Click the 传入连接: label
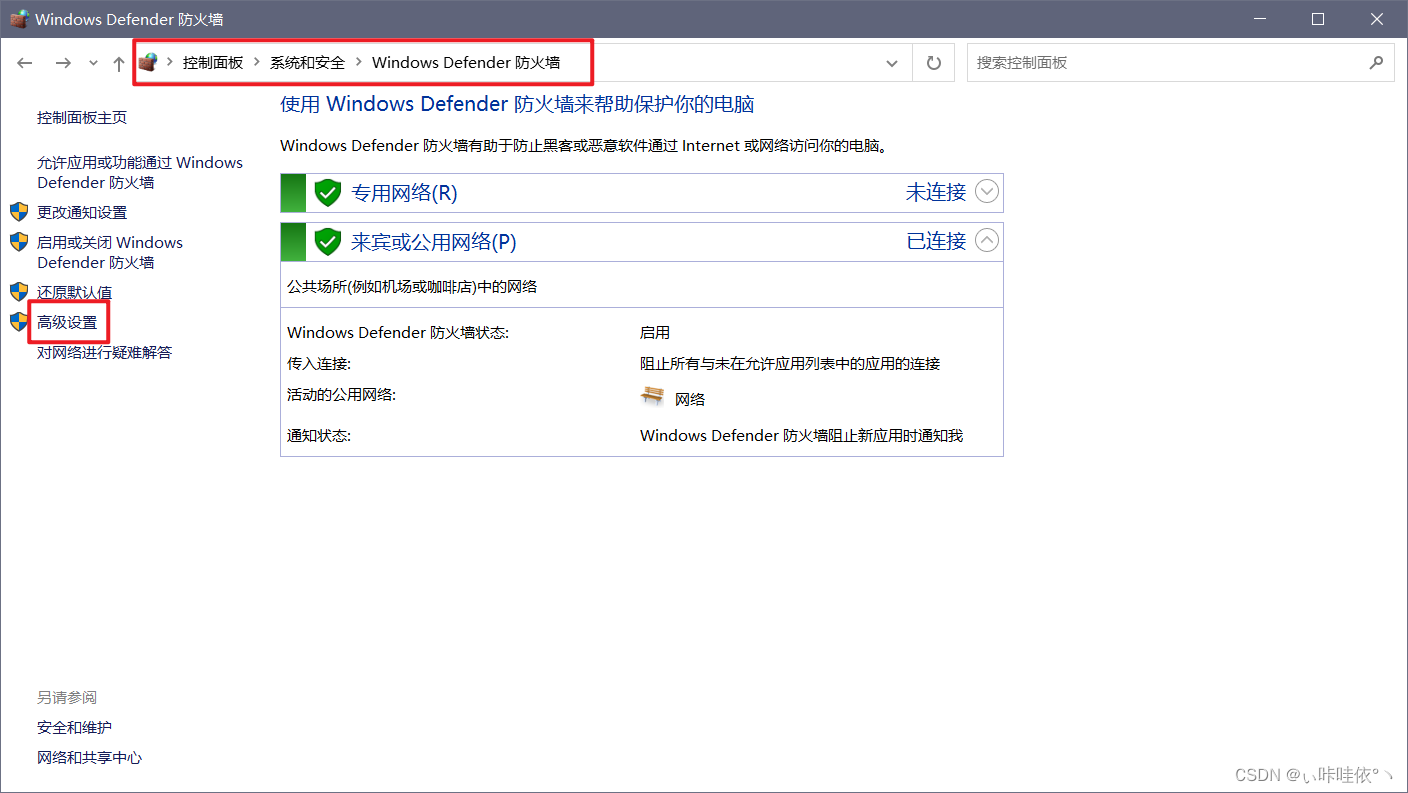 point(319,363)
